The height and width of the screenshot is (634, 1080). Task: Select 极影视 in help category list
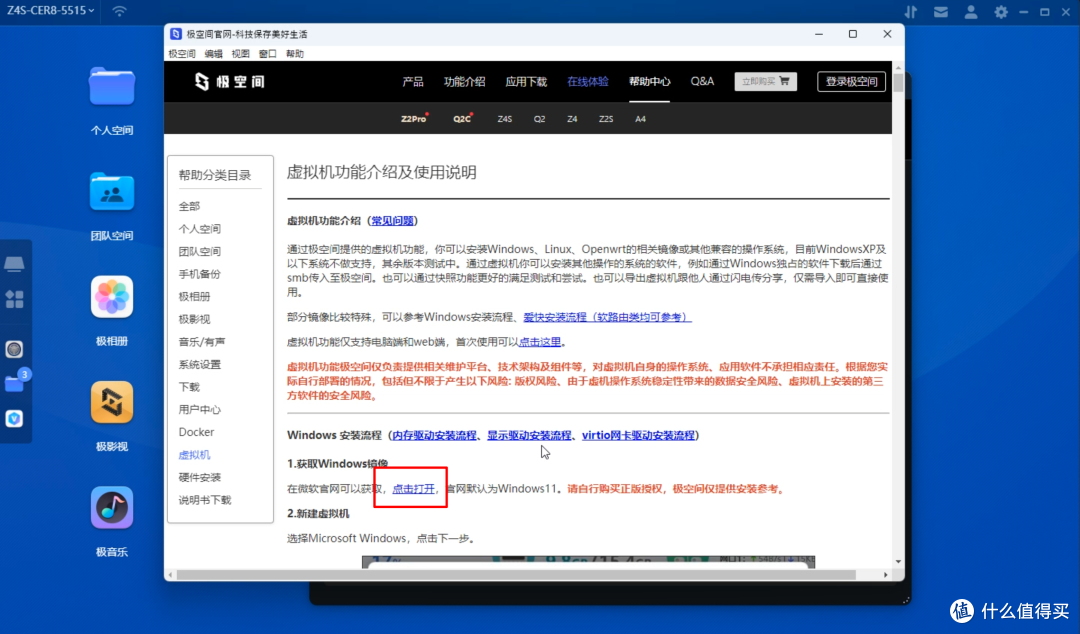coord(194,319)
